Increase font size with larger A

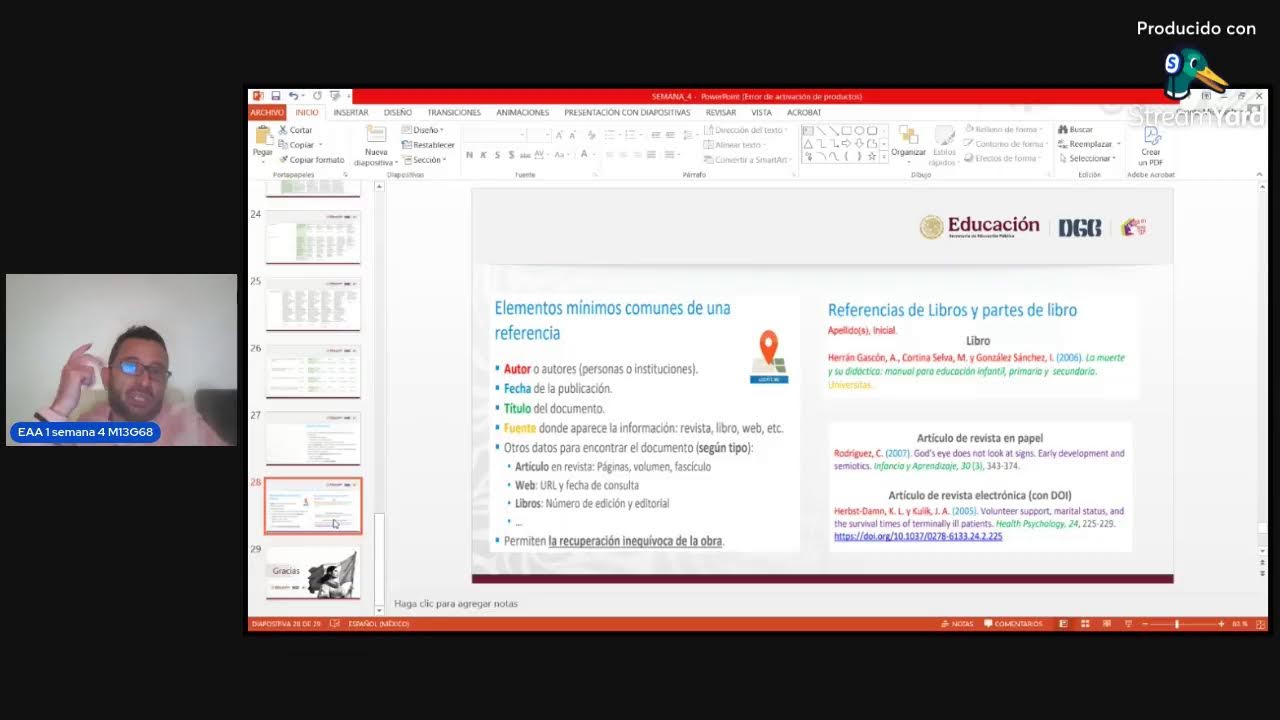coord(559,134)
